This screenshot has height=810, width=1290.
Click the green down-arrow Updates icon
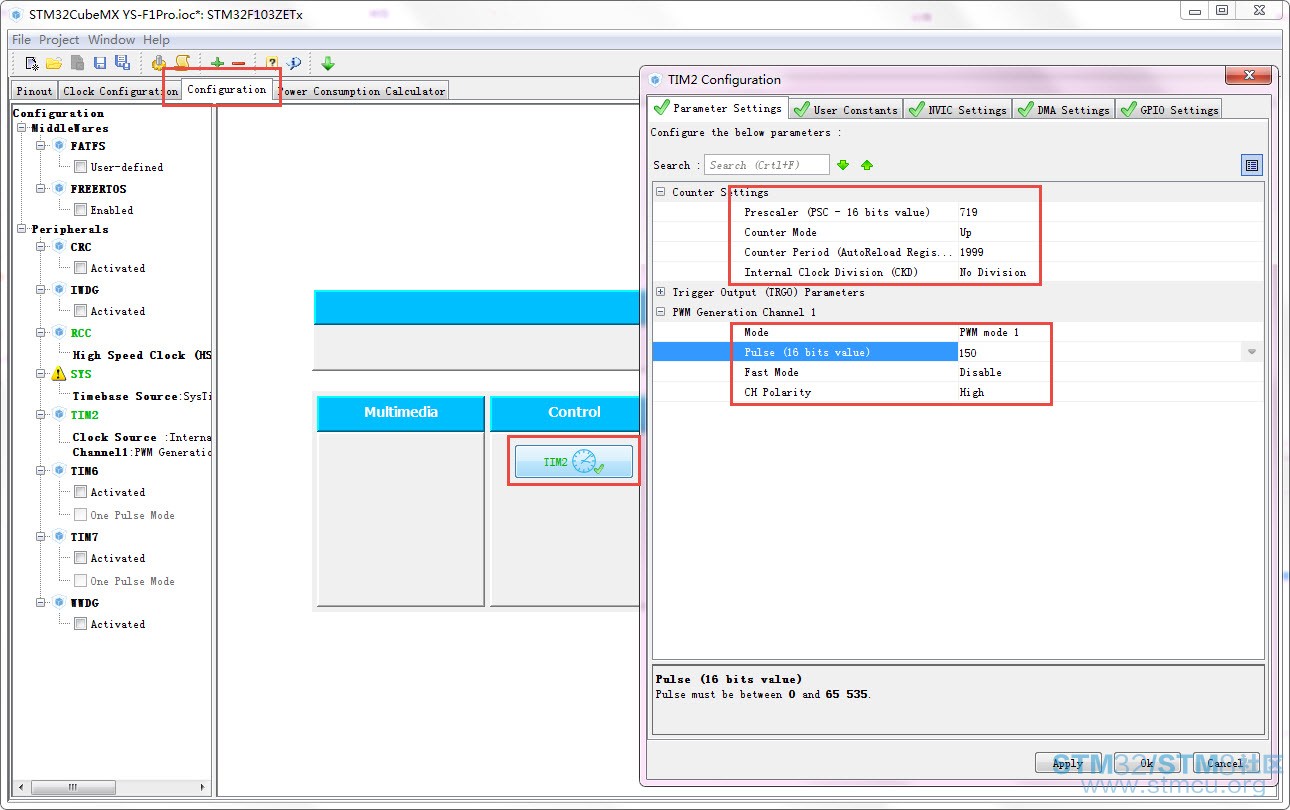pos(328,63)
